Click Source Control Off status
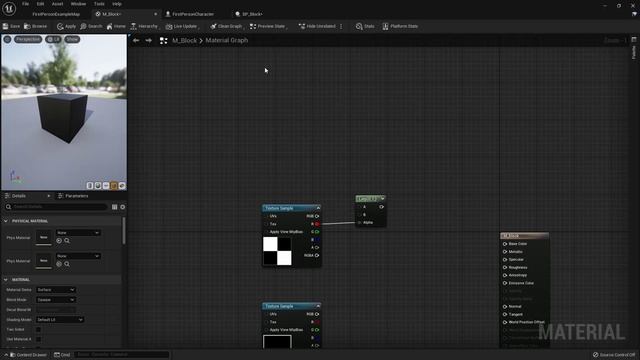 (x=614, y=355)
